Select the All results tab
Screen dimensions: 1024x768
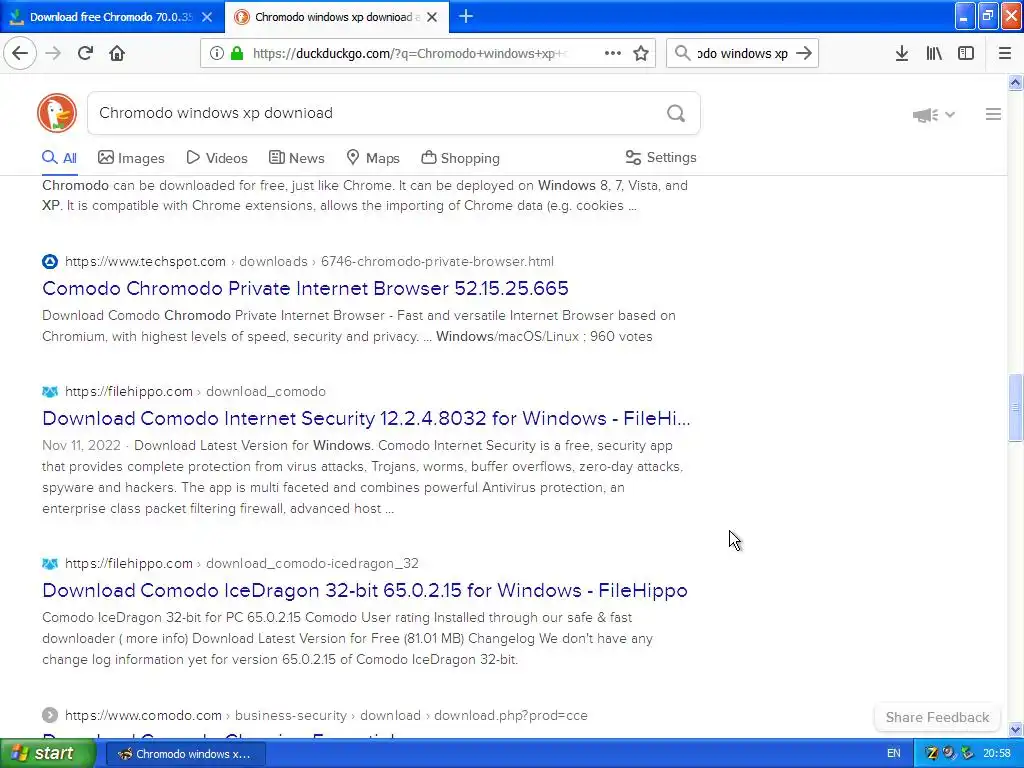[x=59, y=158]
